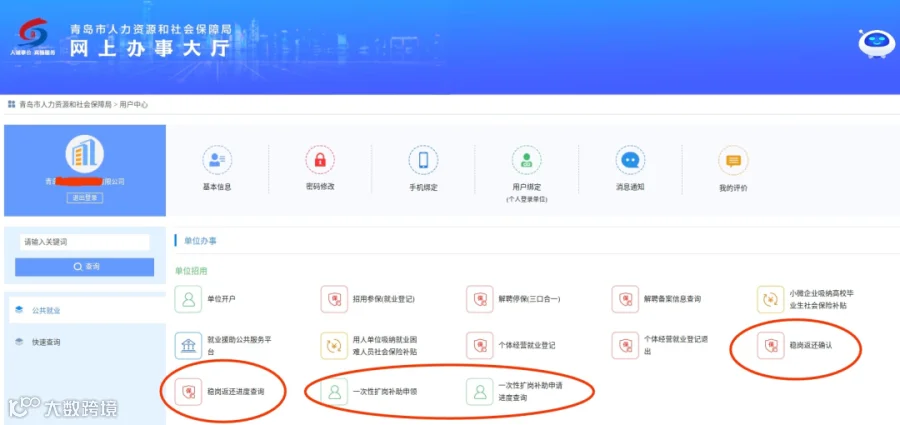The image size is (900, 425).
Task: Click the 一次性扩岗补助申领 text link
Action: 385,392
